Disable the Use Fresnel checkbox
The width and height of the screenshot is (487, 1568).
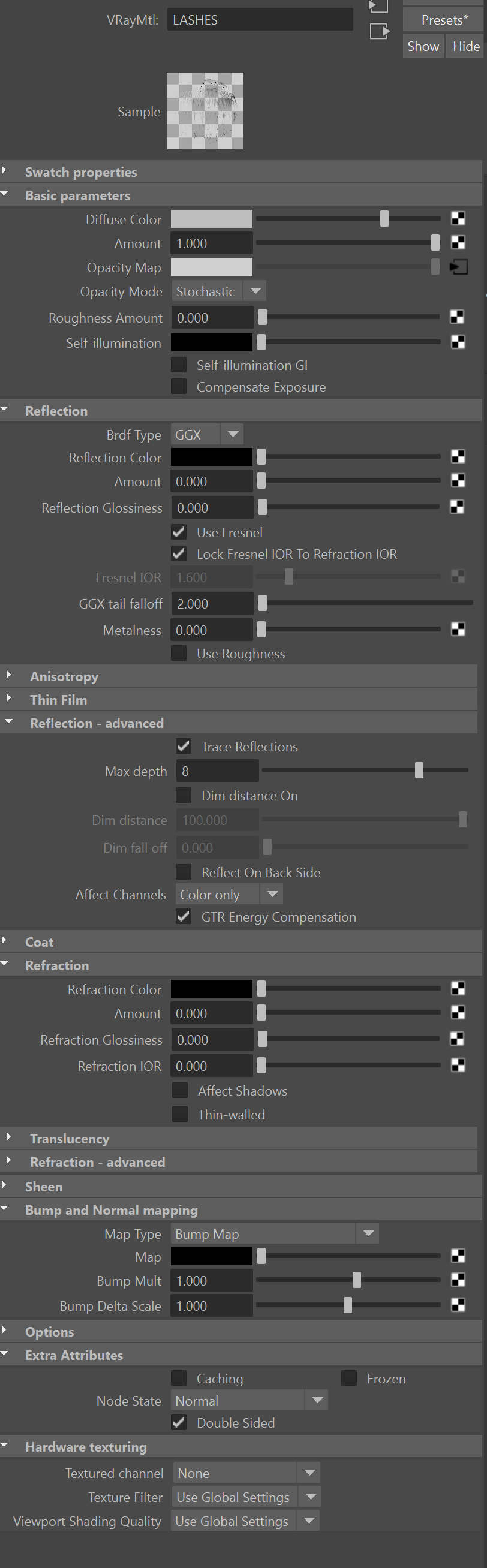(x=179, y=532)
